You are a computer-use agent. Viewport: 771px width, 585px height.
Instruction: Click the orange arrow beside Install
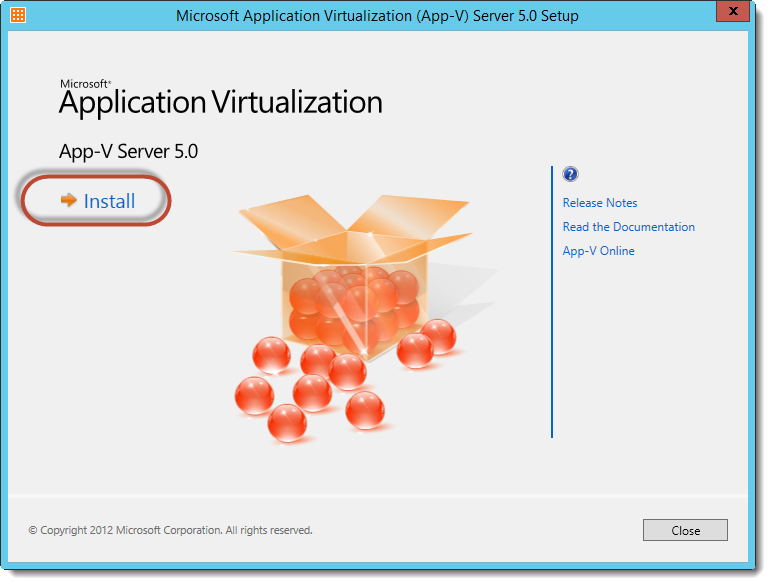69,200
